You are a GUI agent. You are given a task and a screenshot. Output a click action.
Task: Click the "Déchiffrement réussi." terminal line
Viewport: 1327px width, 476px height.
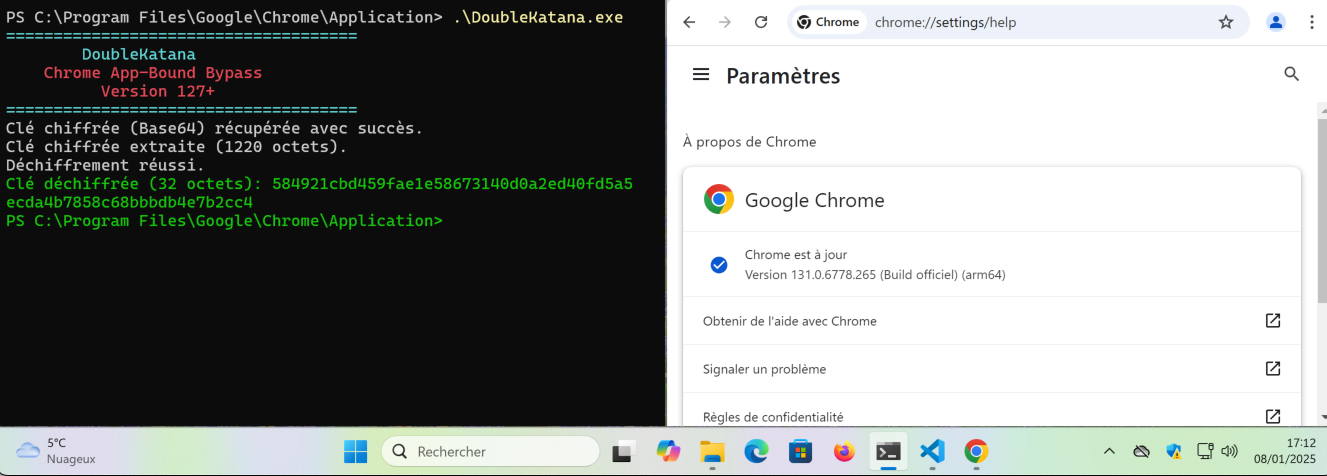(105, 165)
